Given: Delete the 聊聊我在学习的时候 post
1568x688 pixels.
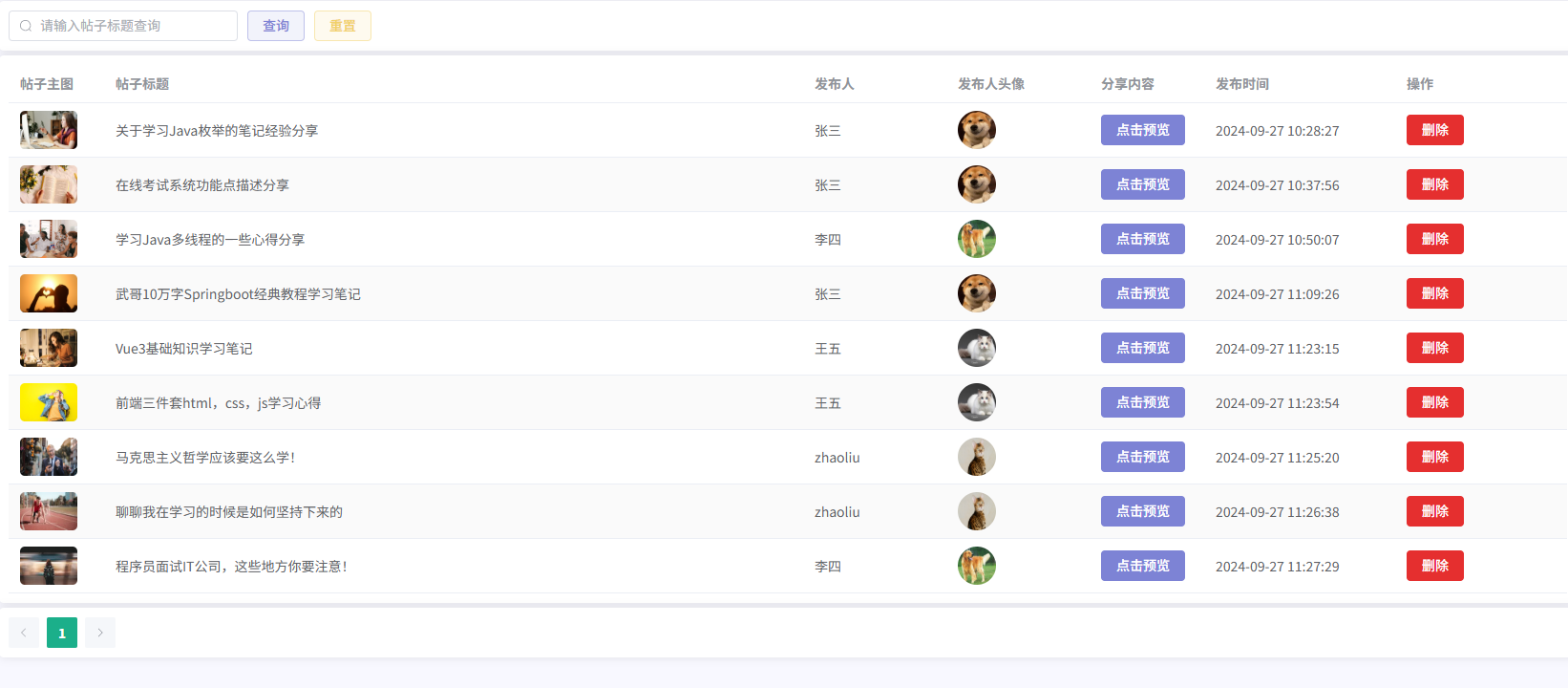Looking at the screenshot, I should tap(1435, 511).
